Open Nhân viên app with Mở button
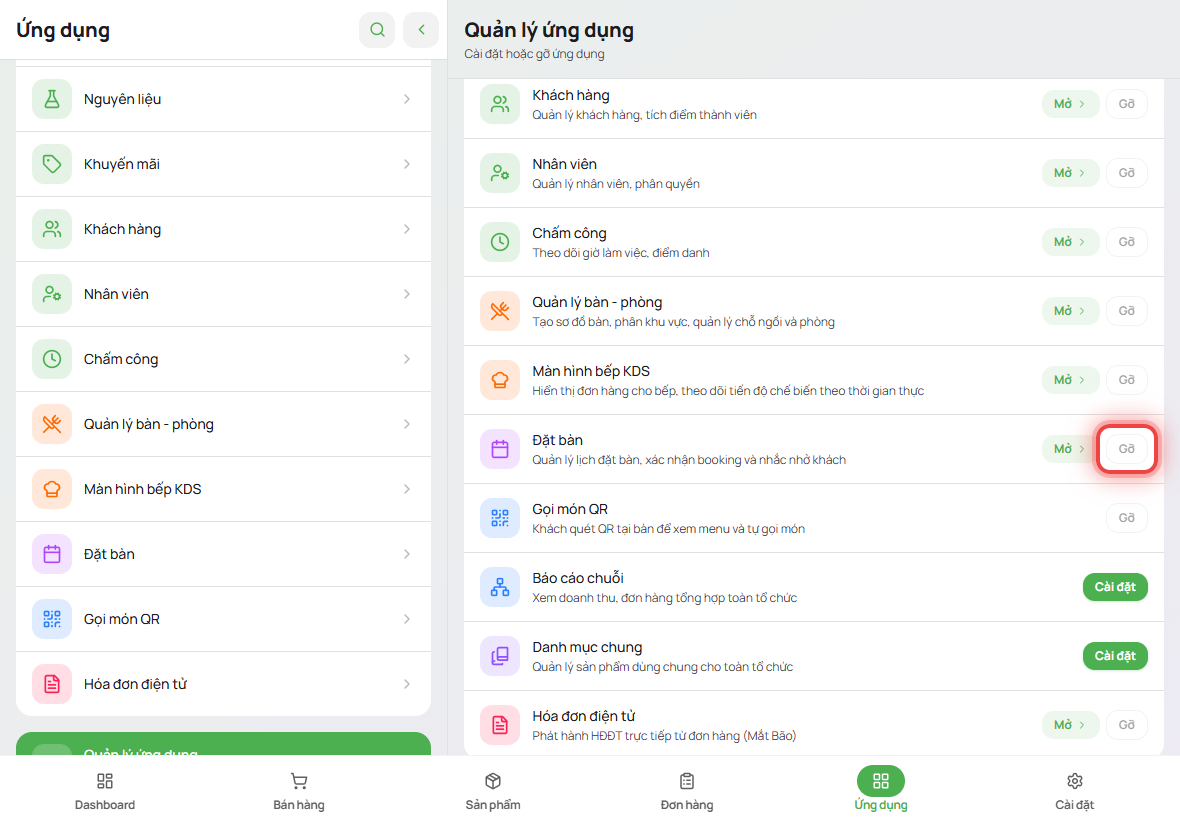Image resolution: width=1180 pixels, height=820 pixels. [x=1070, y=173]
